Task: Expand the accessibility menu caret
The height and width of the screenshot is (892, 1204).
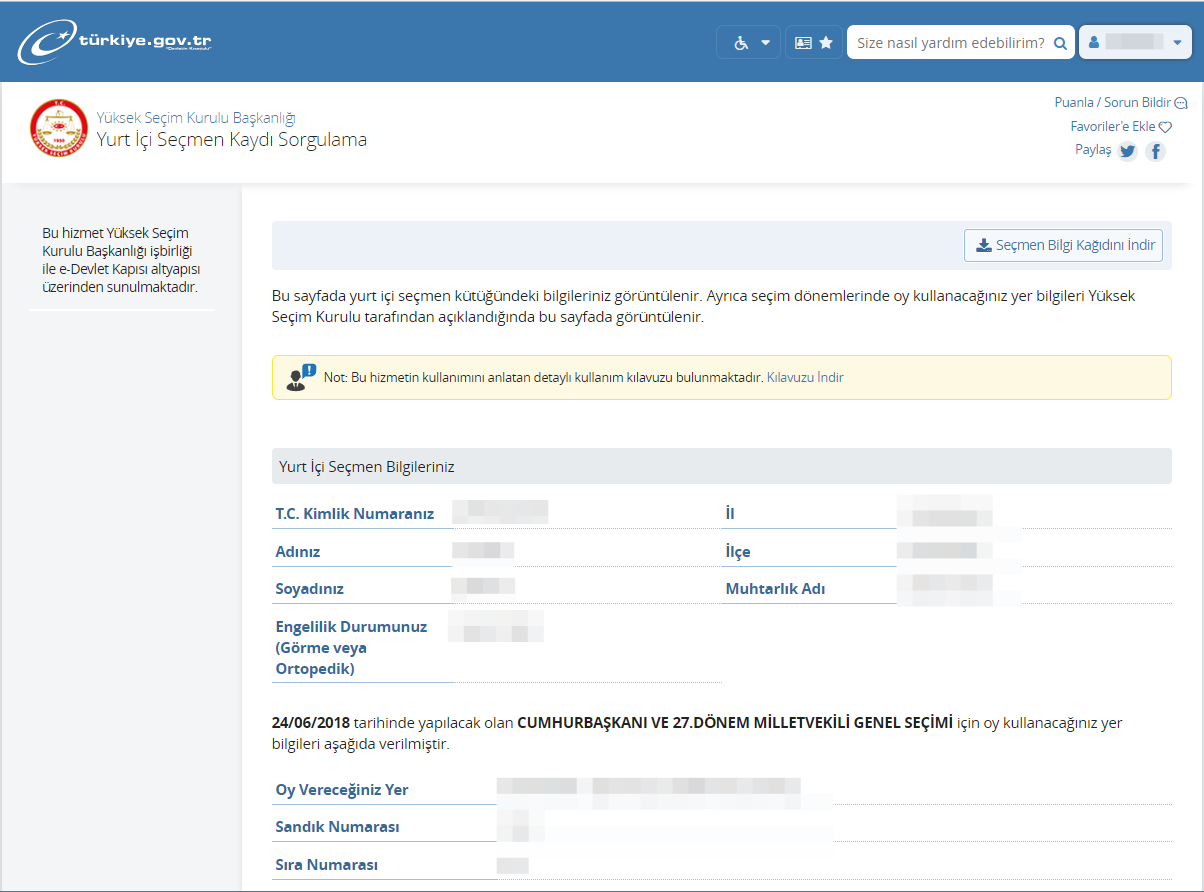Action: coord(766,43)
